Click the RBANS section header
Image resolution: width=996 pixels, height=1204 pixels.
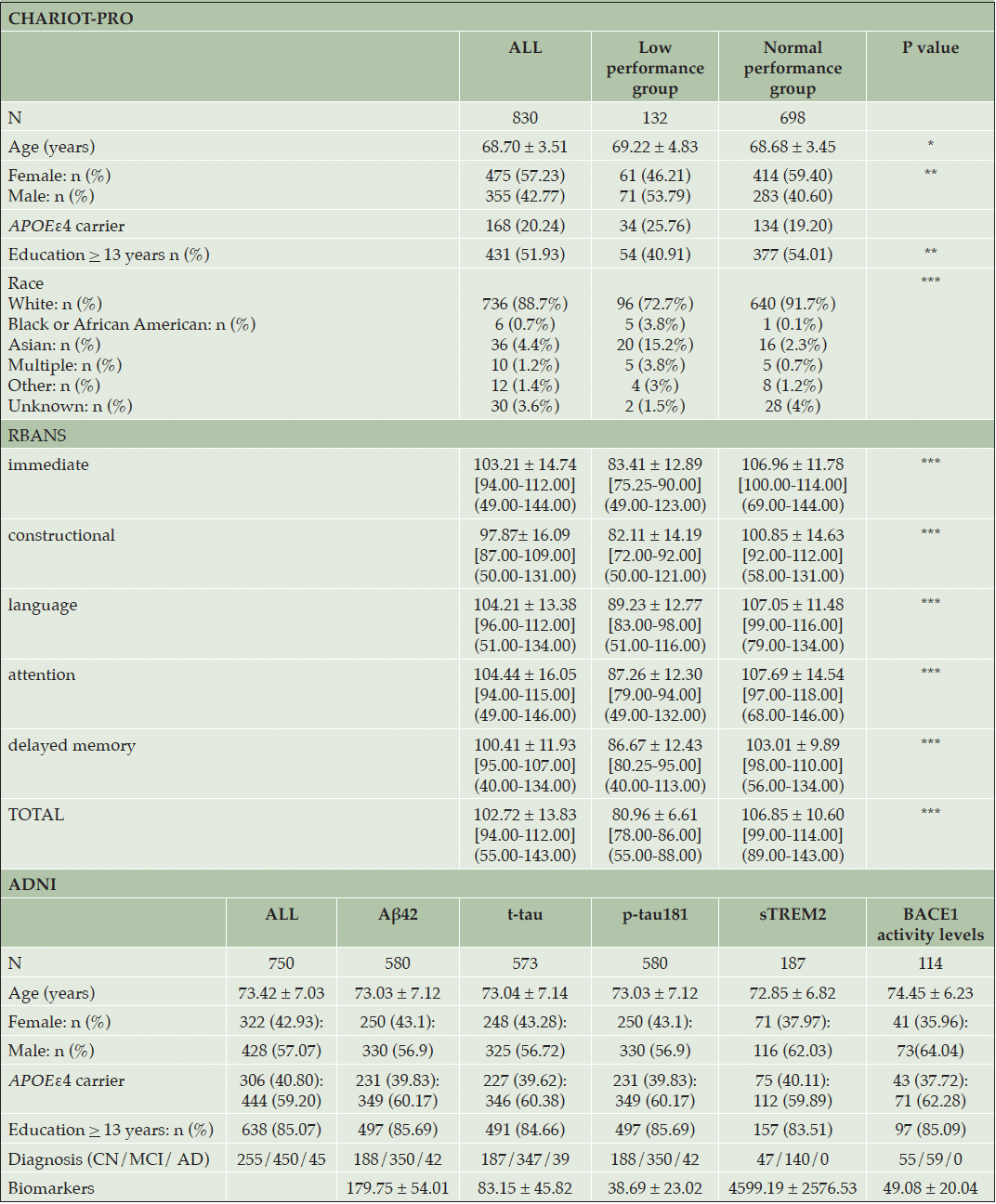pos(37,435)
